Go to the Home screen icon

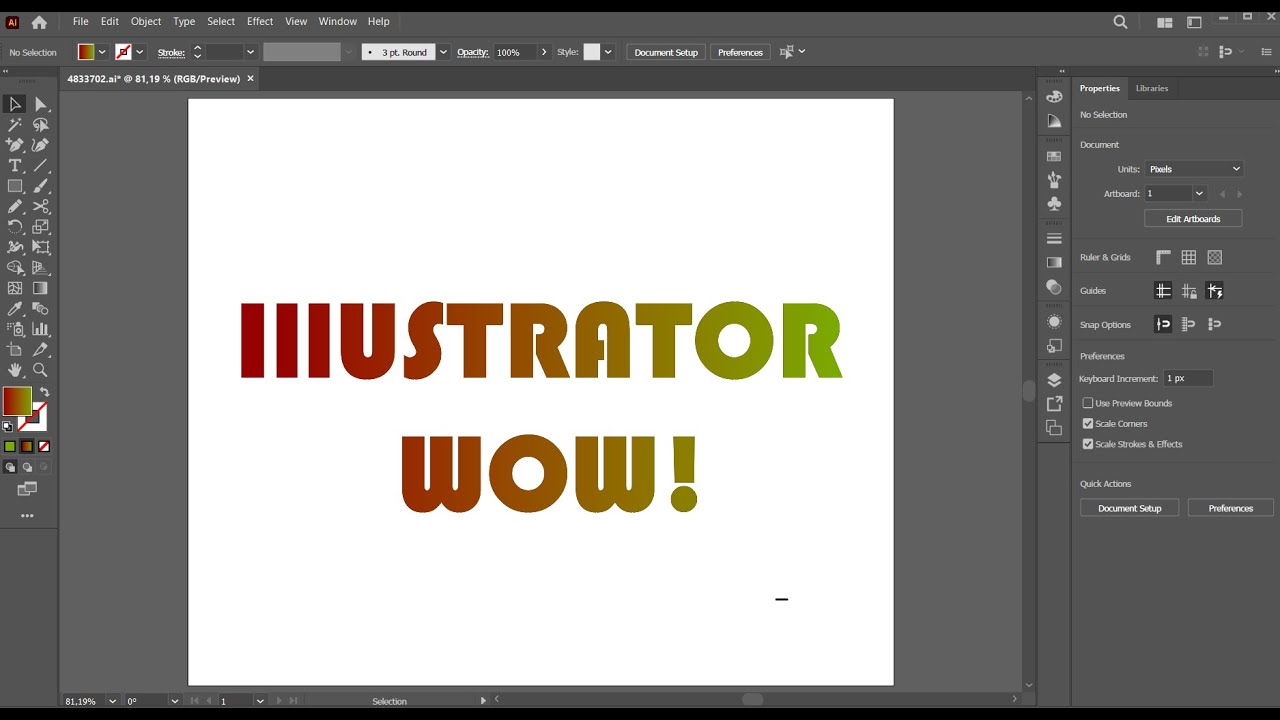(x=39, y=22)
